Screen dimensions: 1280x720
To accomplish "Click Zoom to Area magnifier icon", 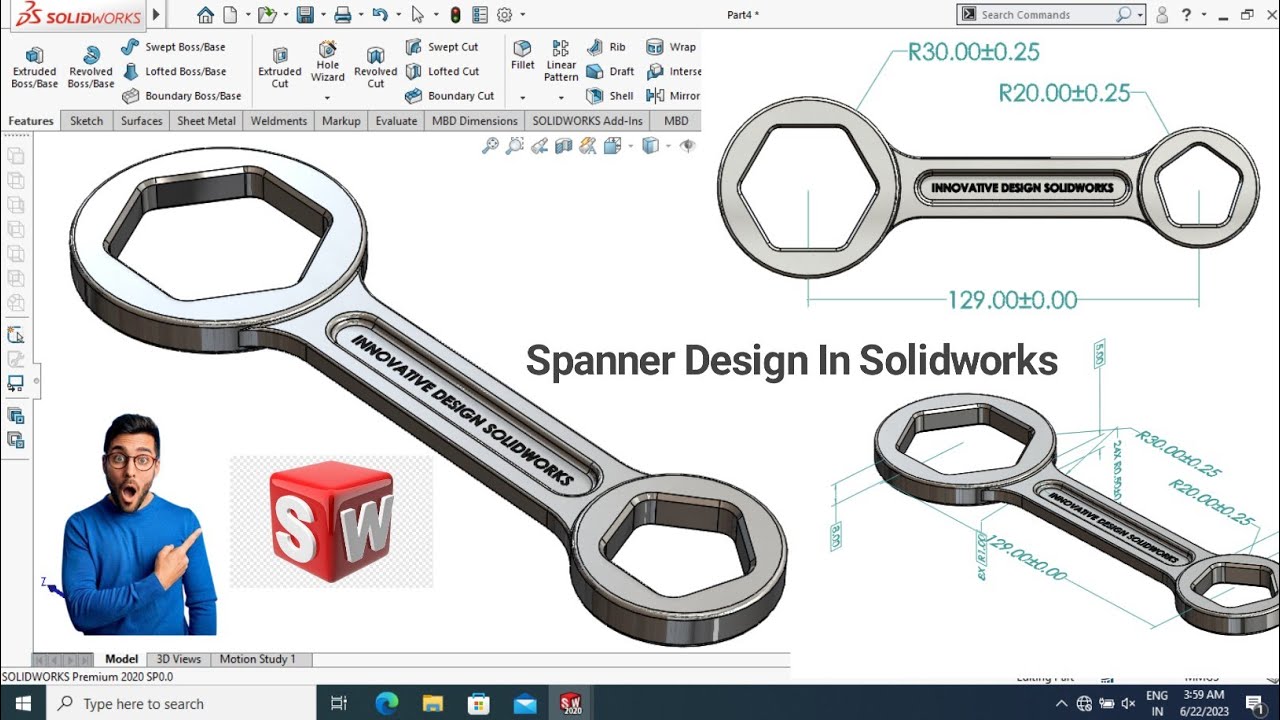I will (x=514, y=146).
